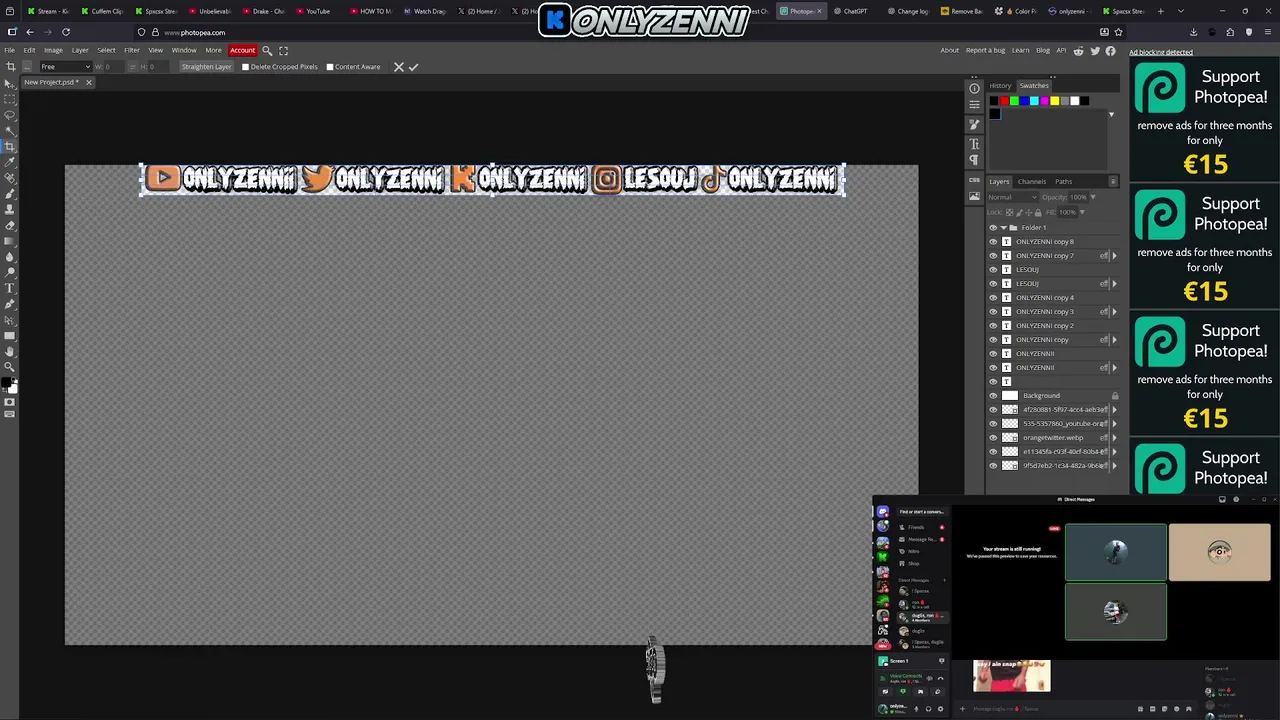Open the search magnifier in menu bar
The image size is (1280, 720).
(267, 50)
